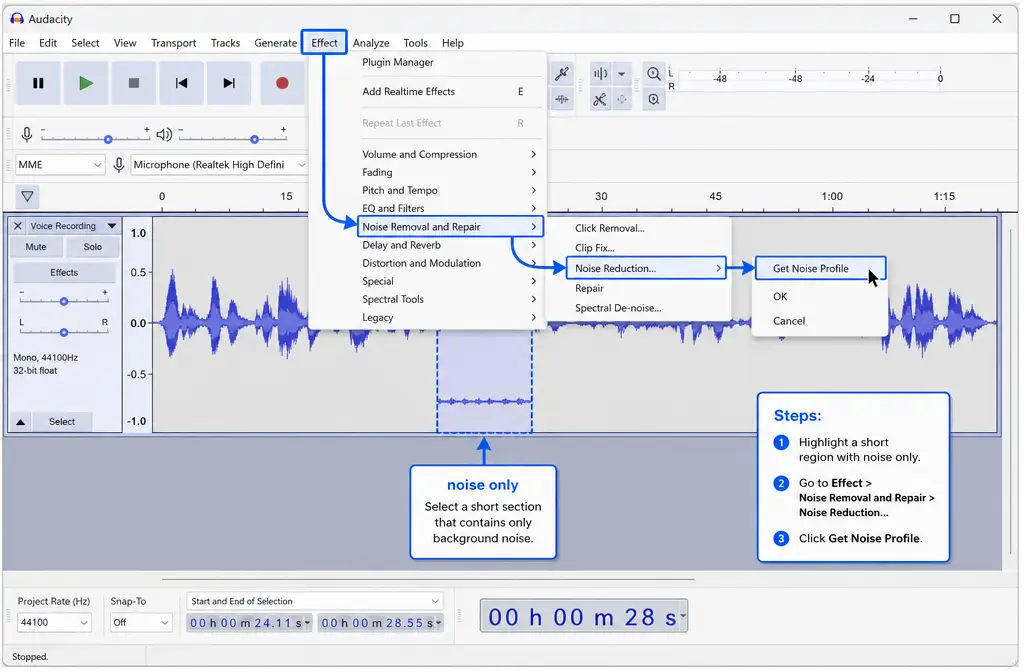The width and height of the screenshot is (1024, 672).
Task: Select the Draw tool pencil icon
Action: (562, 74)
